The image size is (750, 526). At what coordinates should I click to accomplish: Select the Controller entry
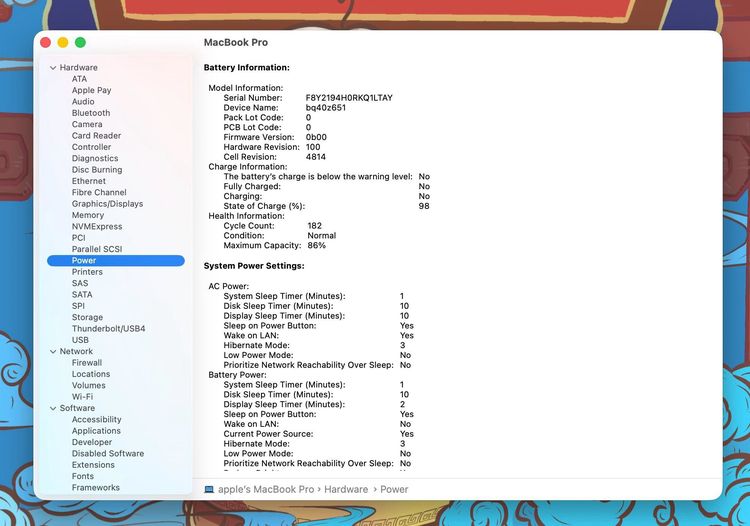click(91, 147)
